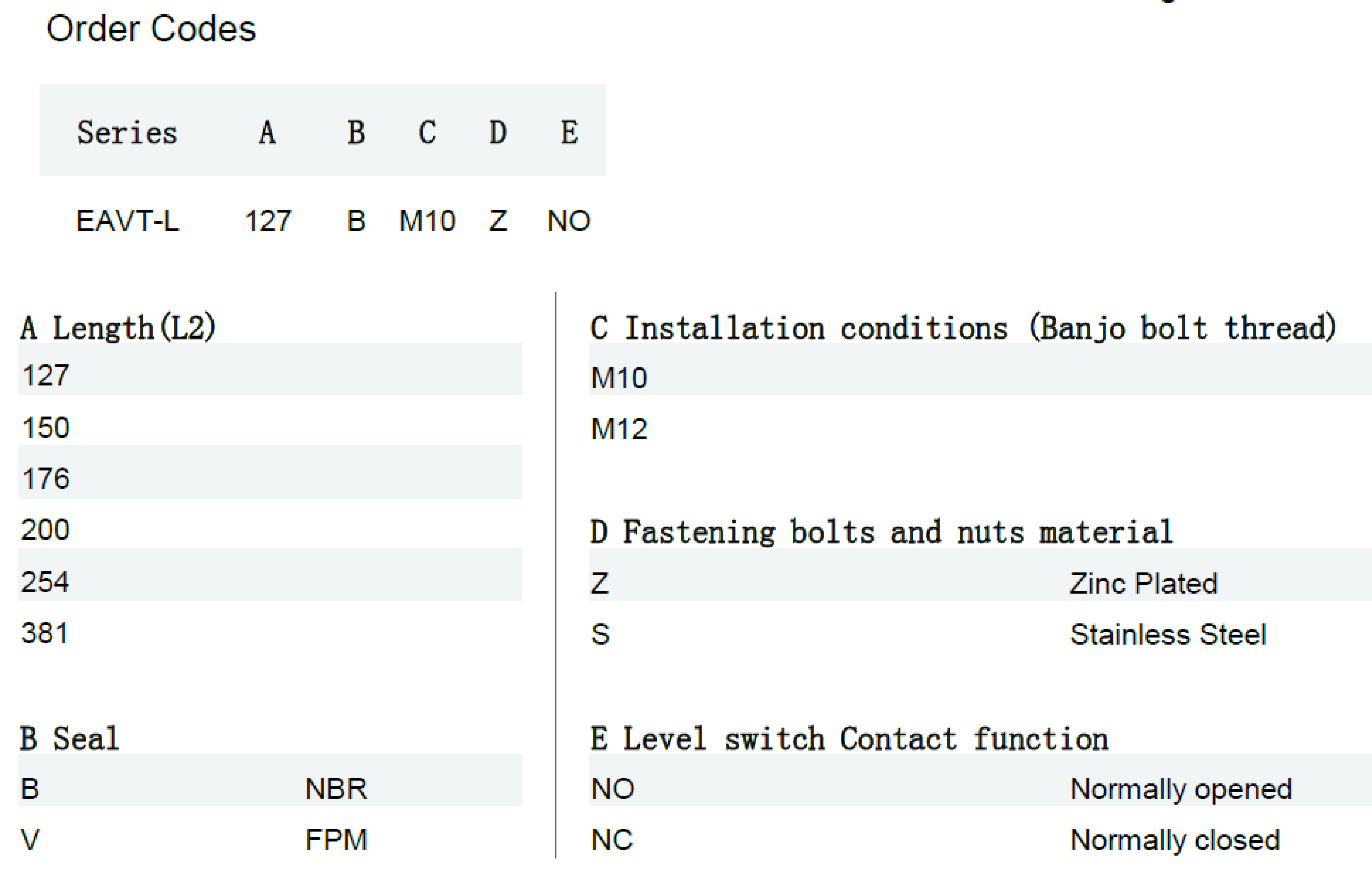Screen dimensions: 1372x894
Task: Click the Normally opened contact text
Action: [x=1181, y=788]
